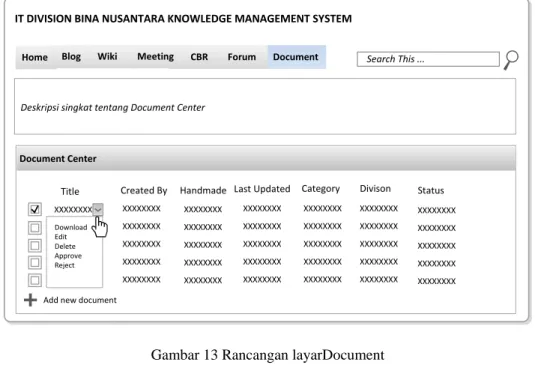
Task: Click the plus icon beside Add new document
Action: tap(30, 300)
